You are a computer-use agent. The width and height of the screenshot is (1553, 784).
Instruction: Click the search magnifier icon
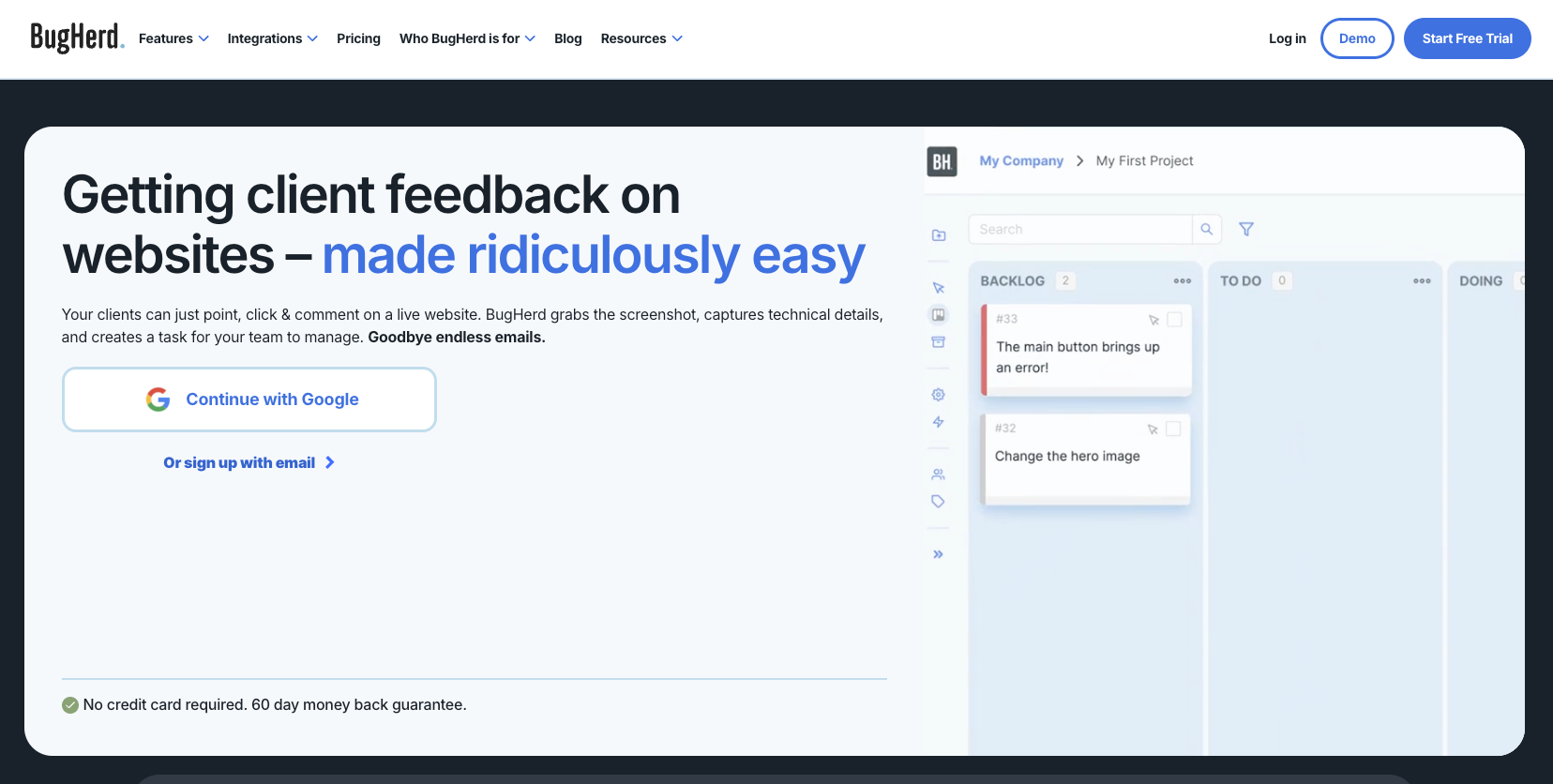pyautogui.click(x=1207, y=229)
